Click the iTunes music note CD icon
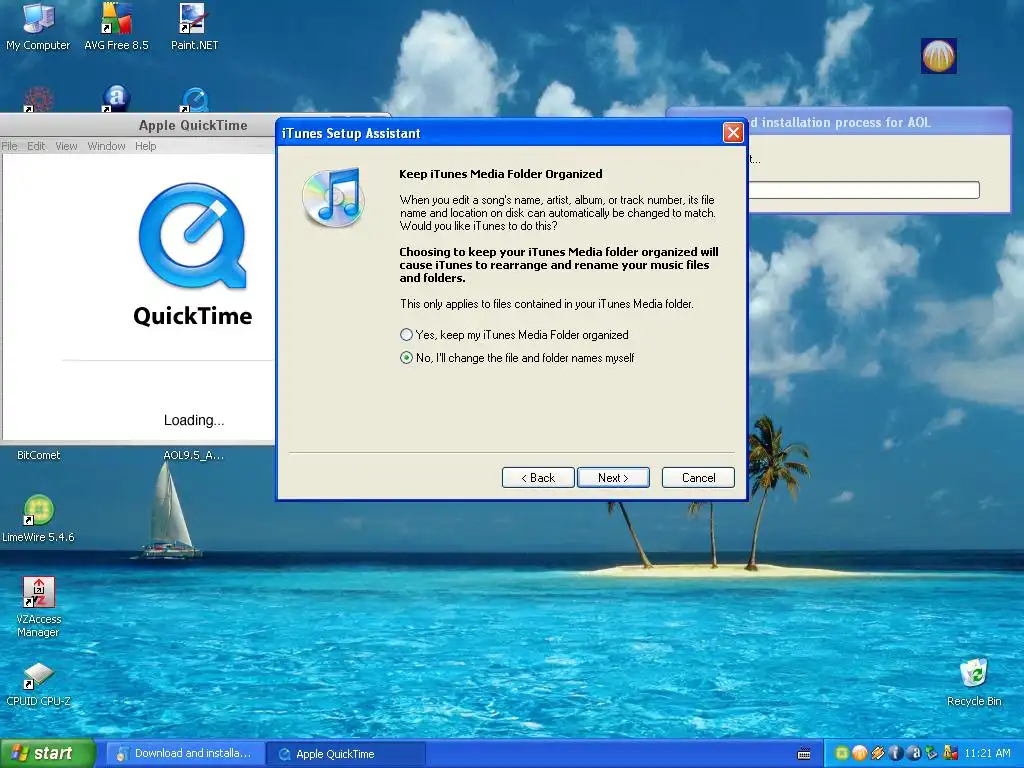The height and width of the screenshot is (768, 1024). click(332, 197)
